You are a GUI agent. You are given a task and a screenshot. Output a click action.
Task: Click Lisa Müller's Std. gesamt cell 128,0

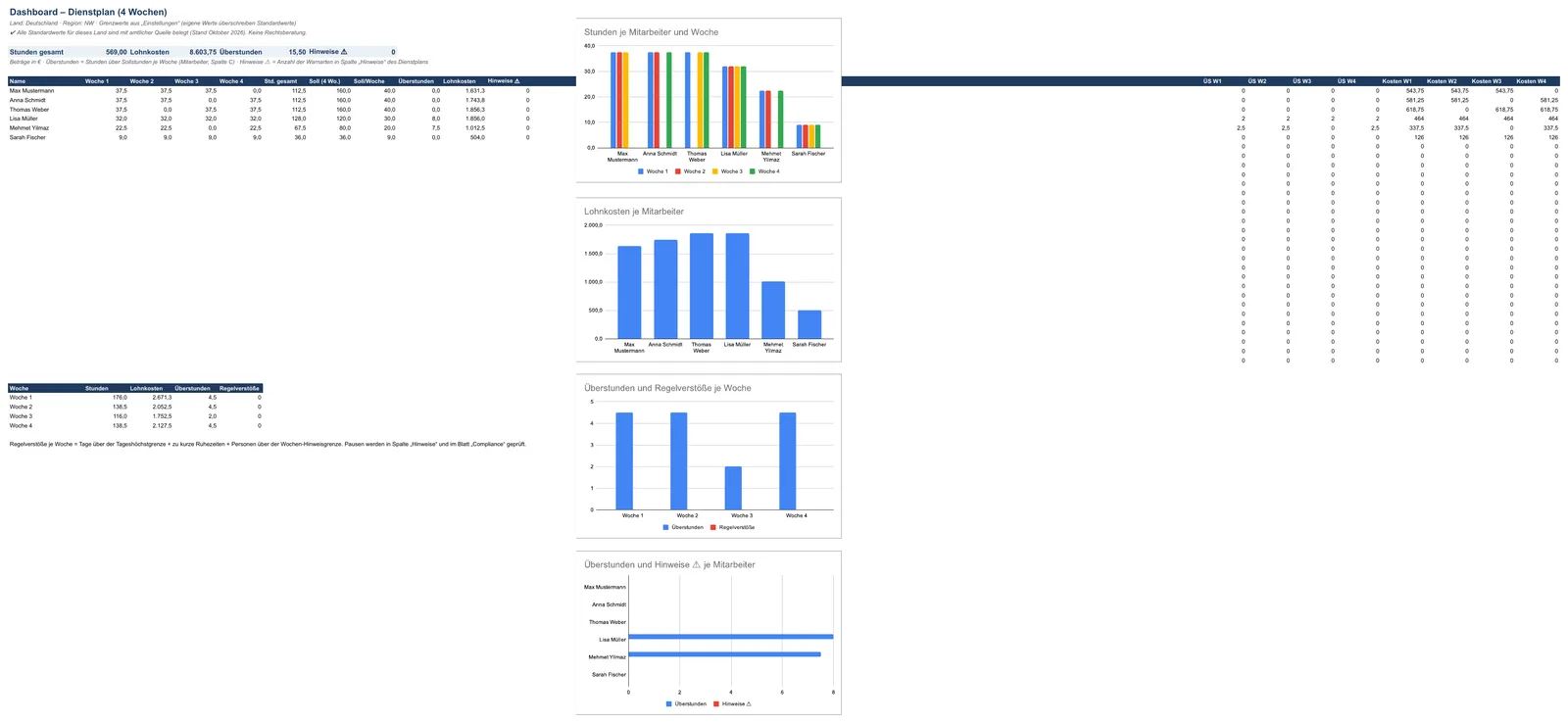coord(298,119)
